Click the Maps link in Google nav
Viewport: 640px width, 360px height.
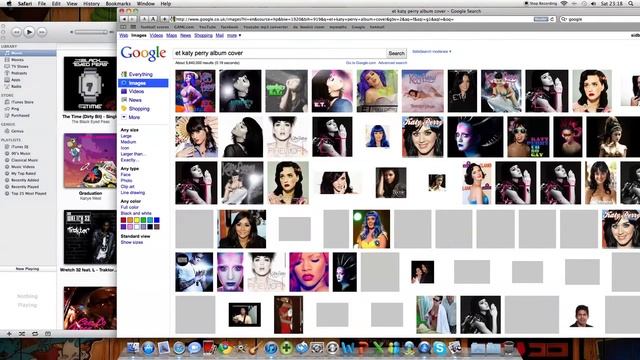pyautogui.click(x=171, y=36)
